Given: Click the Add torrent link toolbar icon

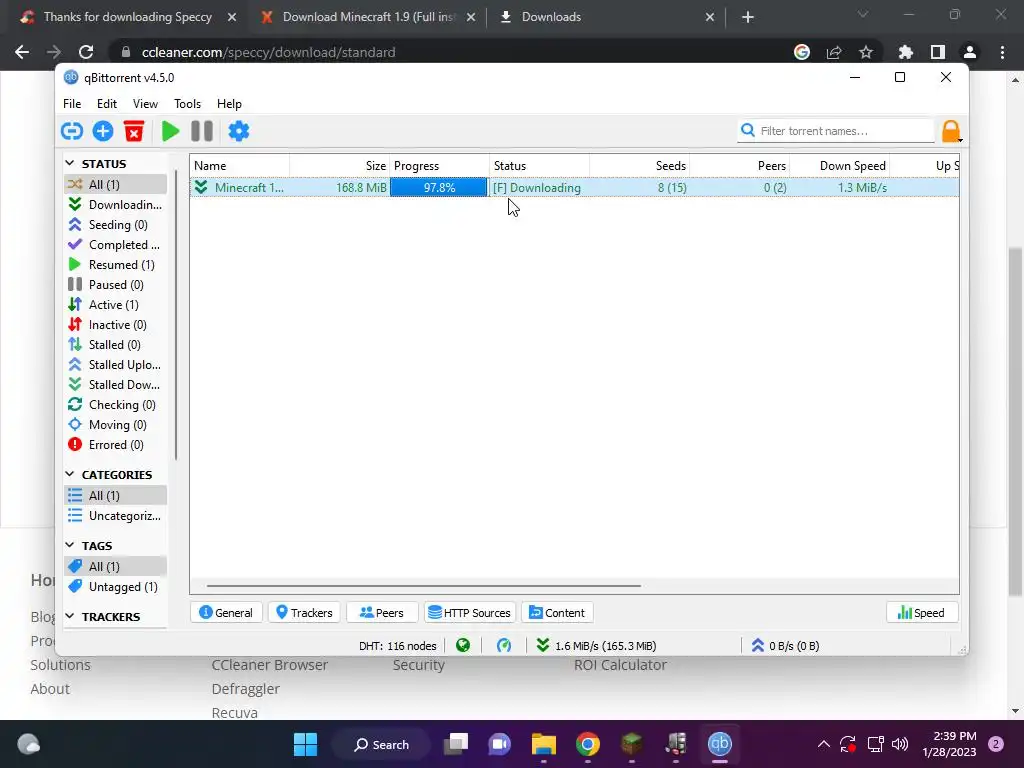Looking at the screenshot, I should point(72,131).
